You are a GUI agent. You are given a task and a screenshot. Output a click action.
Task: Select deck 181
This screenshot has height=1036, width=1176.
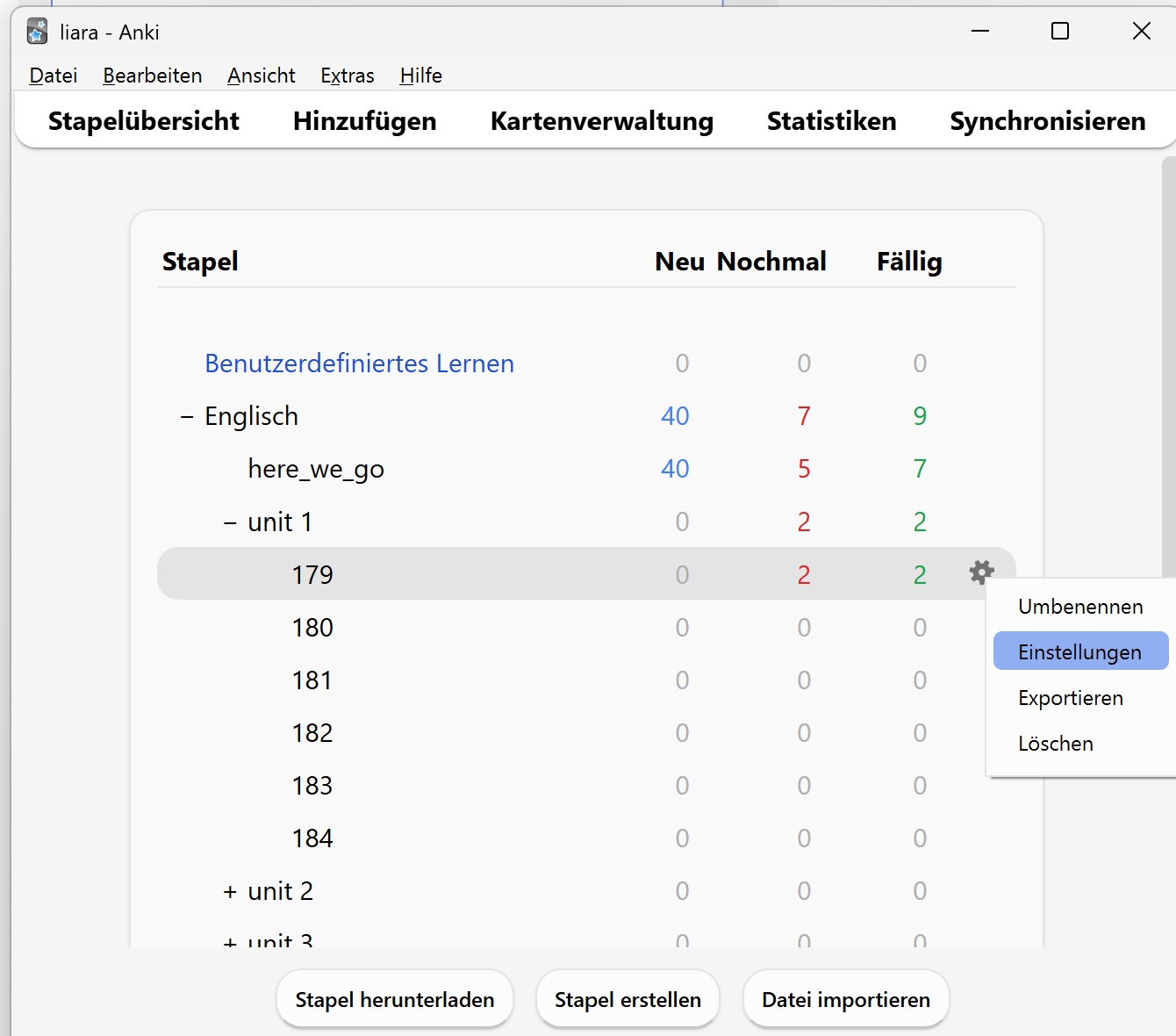(x=312, y=680)
